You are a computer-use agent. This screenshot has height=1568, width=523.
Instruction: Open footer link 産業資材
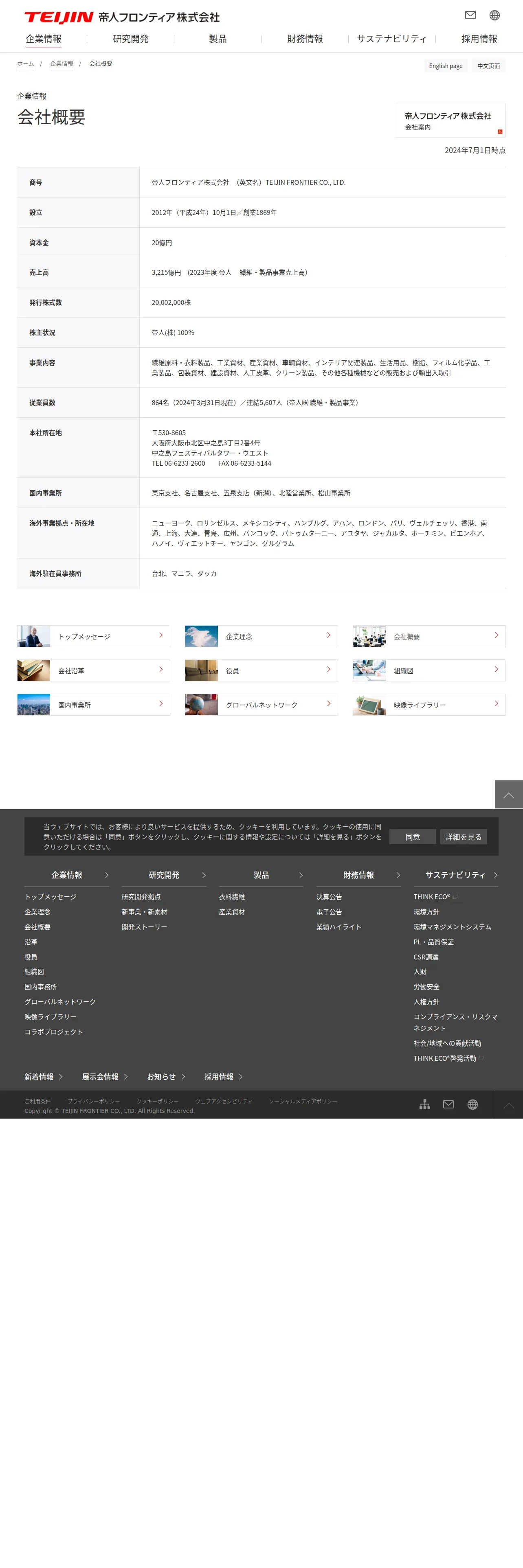tap(232, 912)
